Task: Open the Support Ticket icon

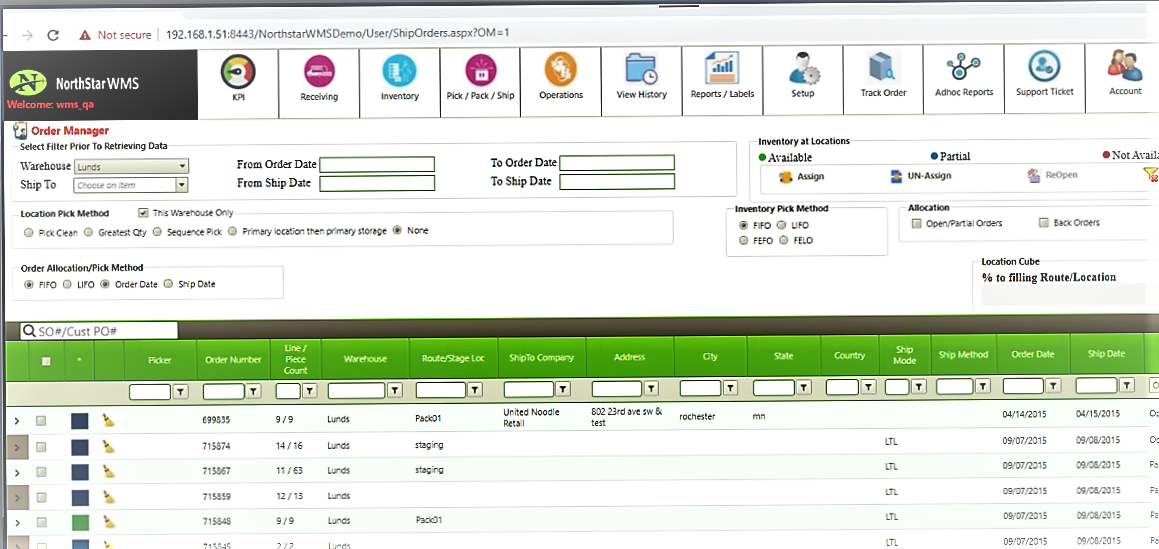Action: [1044, 68]
